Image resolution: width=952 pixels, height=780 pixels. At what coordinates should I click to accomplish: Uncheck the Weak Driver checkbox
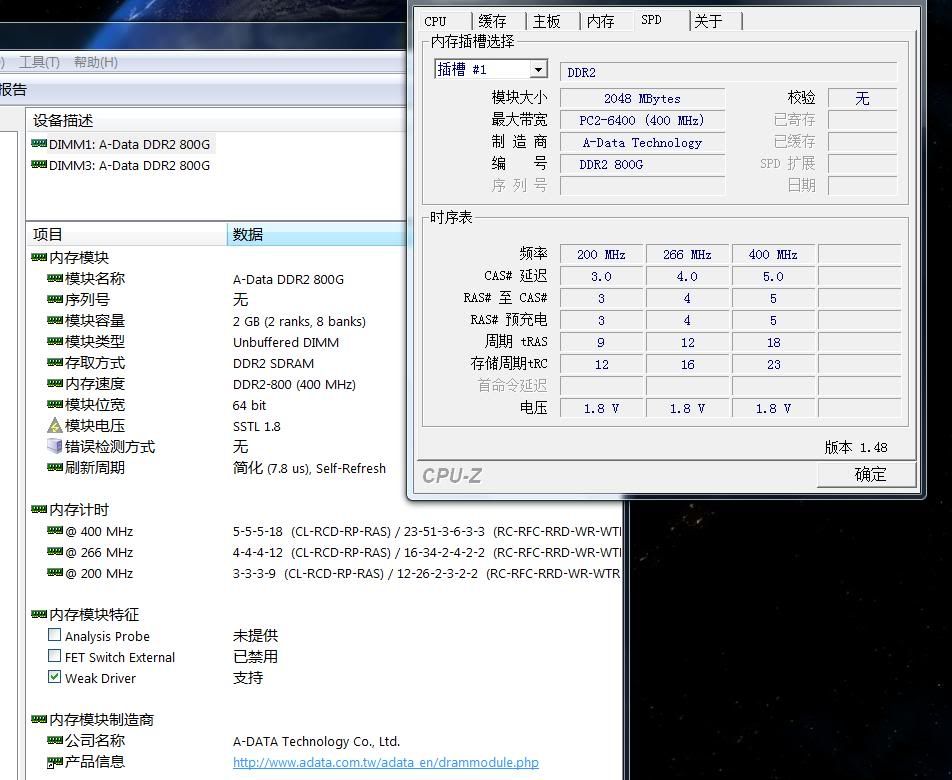coord(55,677)
